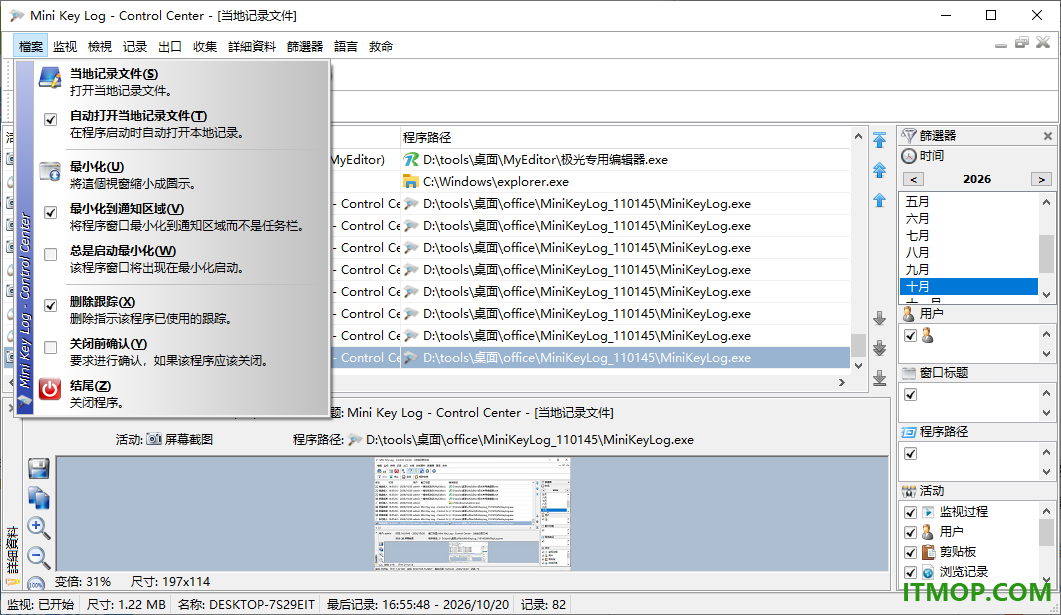This screenshot has width=1061, height=615.
Task: Enable 关闭前确认 checkbox
Action: click(x=51, y=347)
